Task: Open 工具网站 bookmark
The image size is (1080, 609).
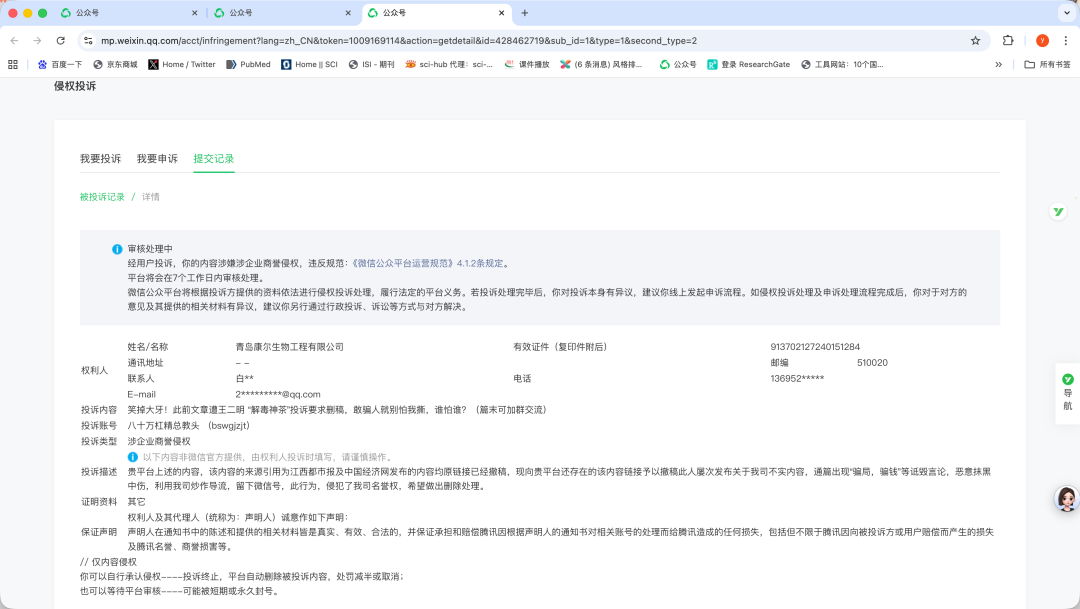Action: click(x=842, y=64)
